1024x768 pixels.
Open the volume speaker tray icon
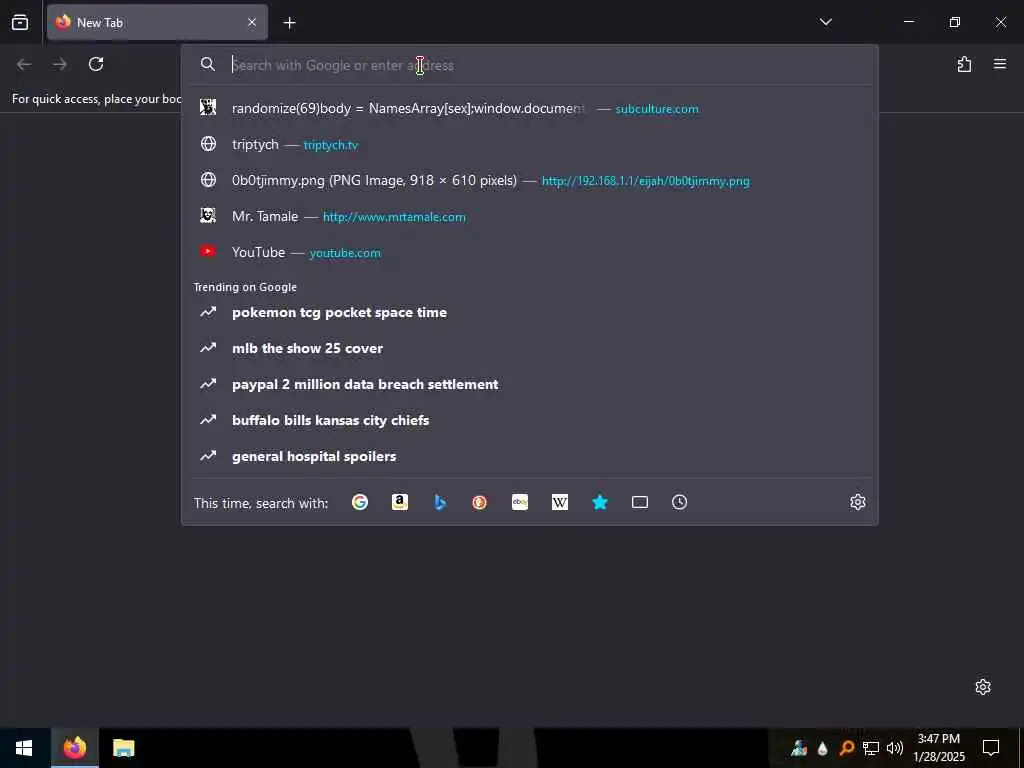pyautogui.click(x=895, y=748)
